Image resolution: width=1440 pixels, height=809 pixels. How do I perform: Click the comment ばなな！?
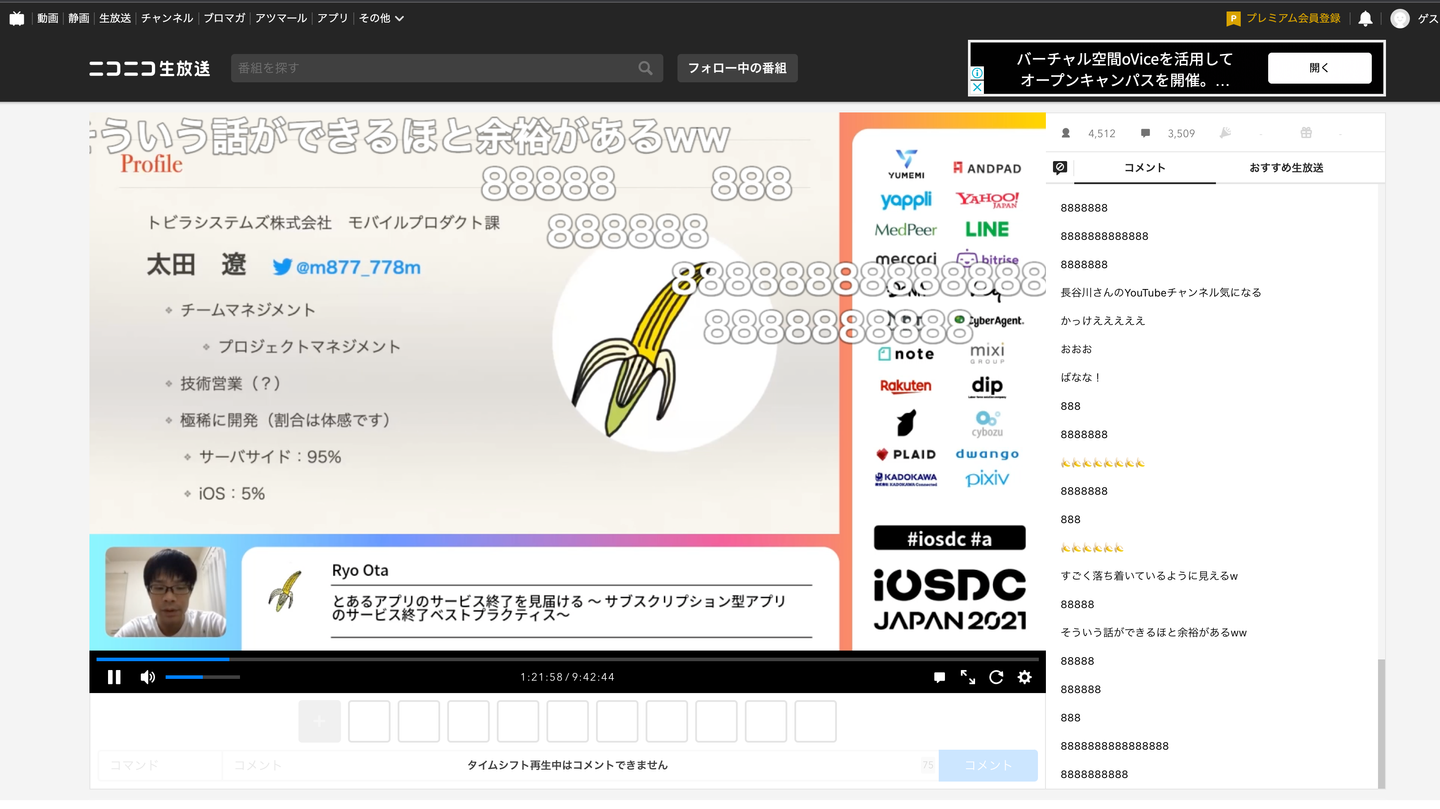pos(1081,378)
